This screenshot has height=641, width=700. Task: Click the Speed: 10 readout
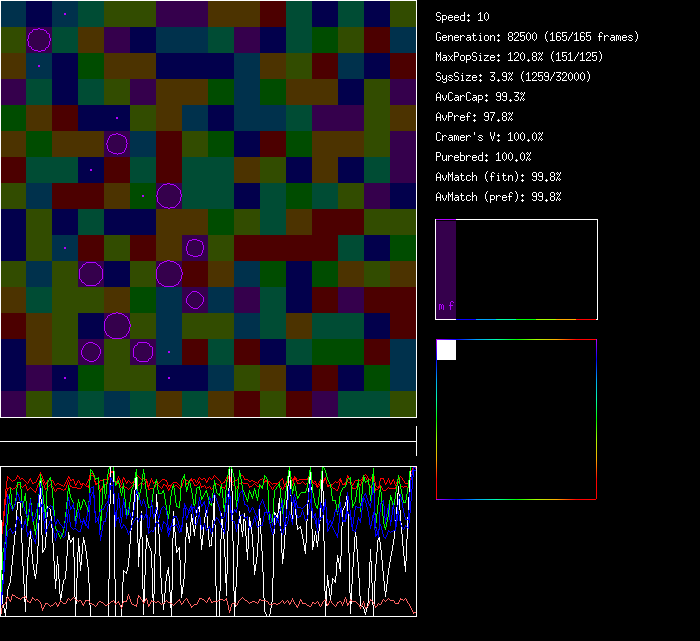coord(463,17)
